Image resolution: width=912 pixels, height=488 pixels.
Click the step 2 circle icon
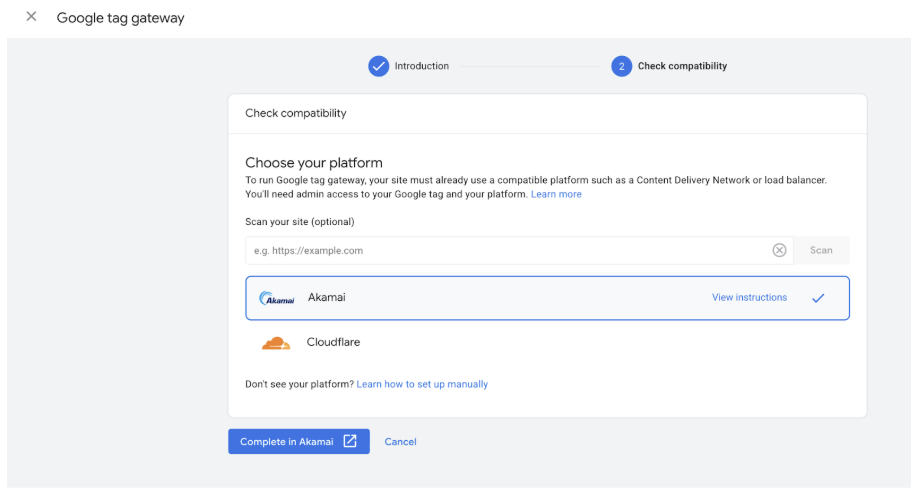tap(621, 66)
